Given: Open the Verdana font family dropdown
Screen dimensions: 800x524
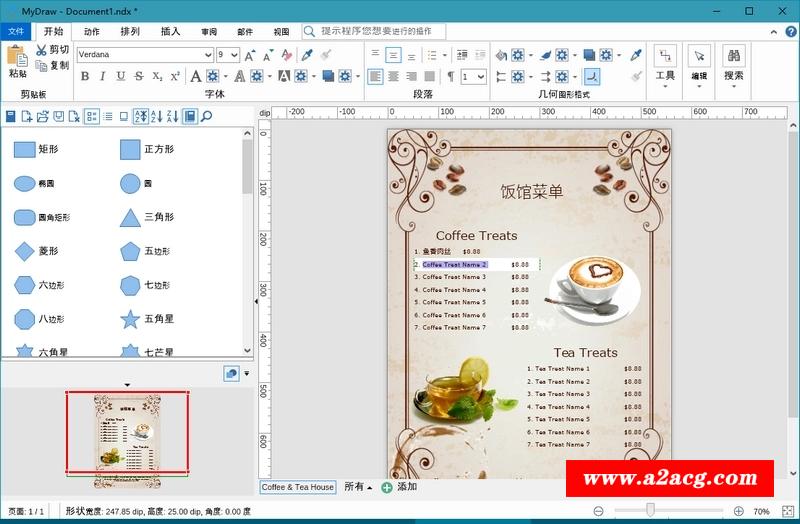Looking at the screenshot, I should pyautogui.click(x=208, y=55).
